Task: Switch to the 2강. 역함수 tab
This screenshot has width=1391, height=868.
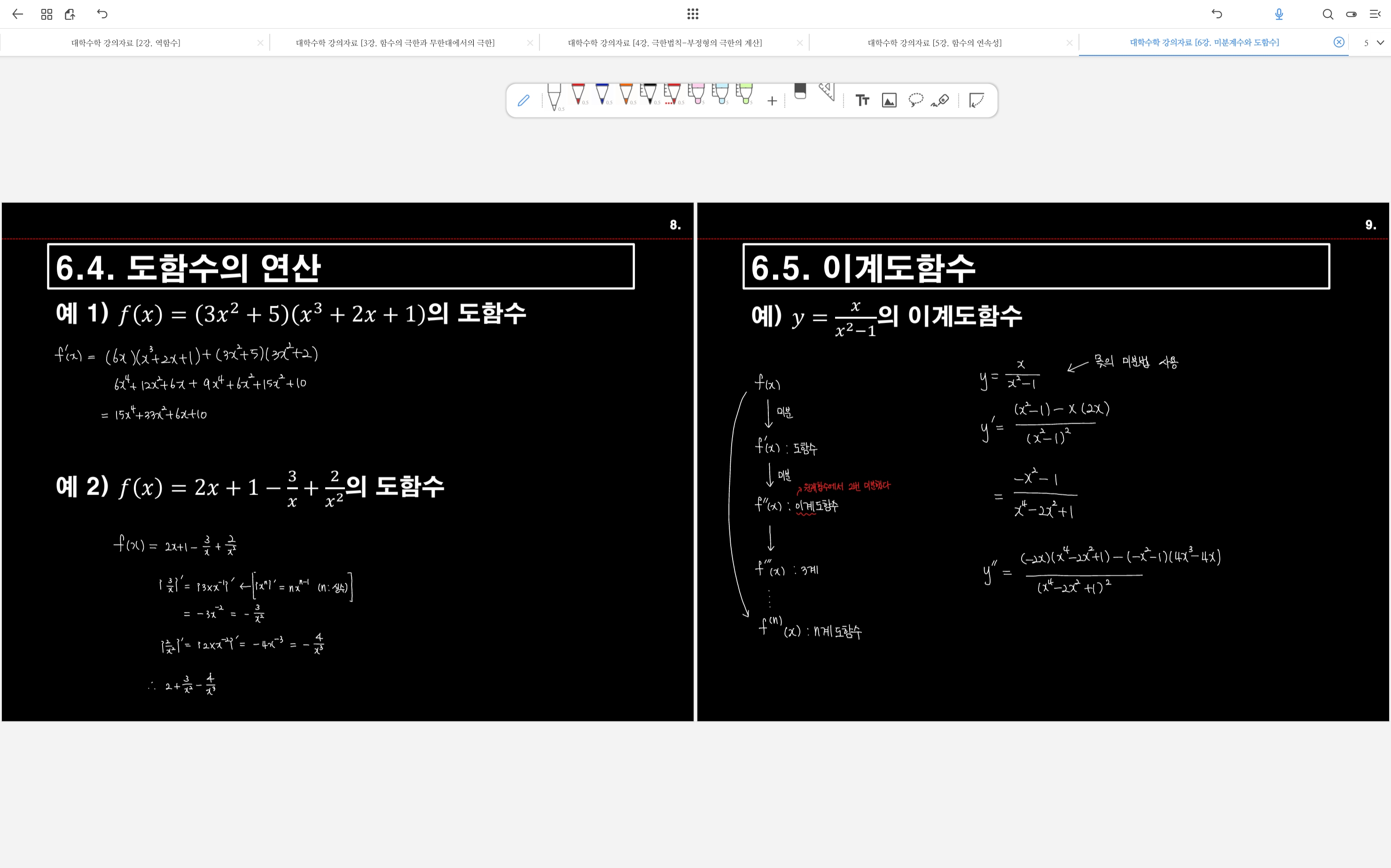Action: click(x=126, y=43)
